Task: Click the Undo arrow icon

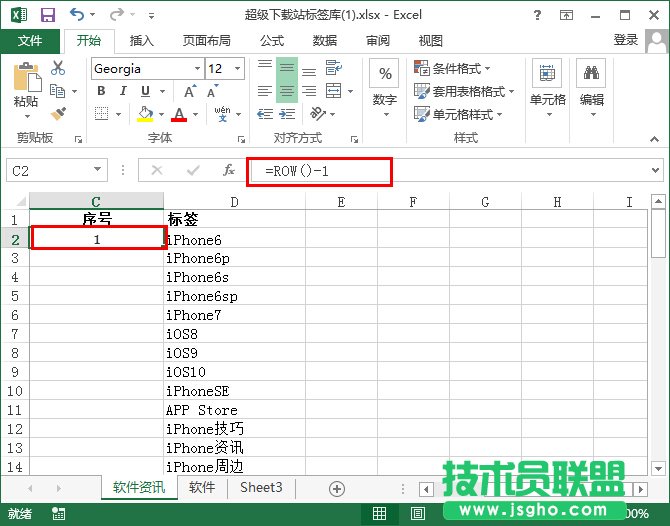Action: [78, 15]
